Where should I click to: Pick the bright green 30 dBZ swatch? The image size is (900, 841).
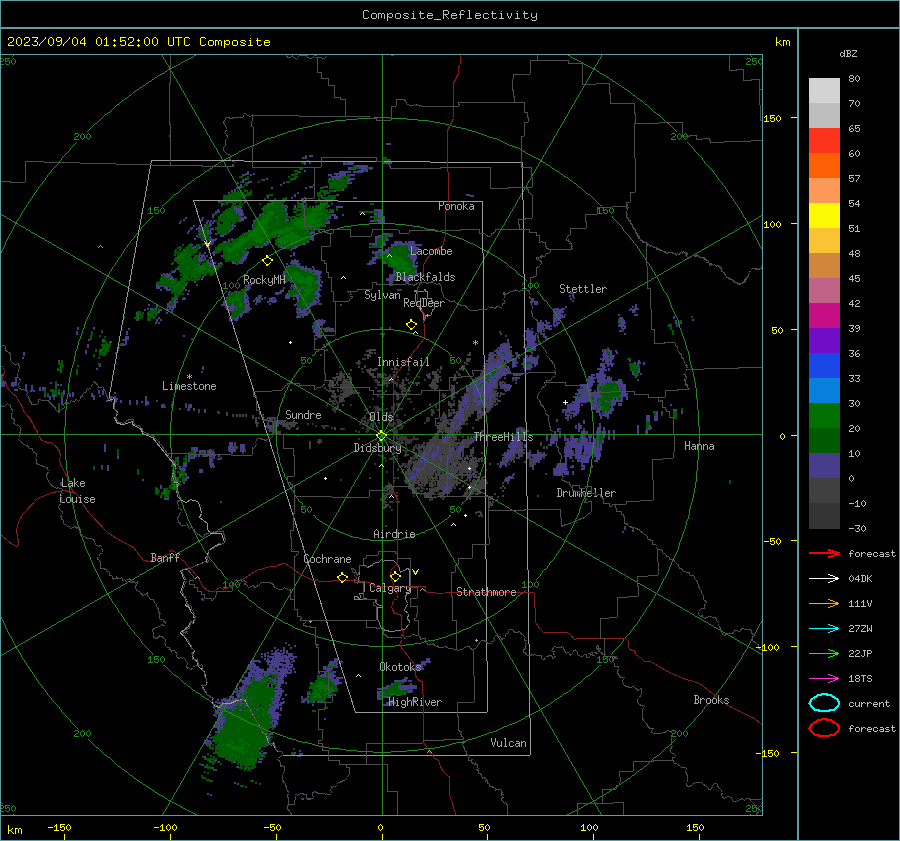tap(824, 415)
